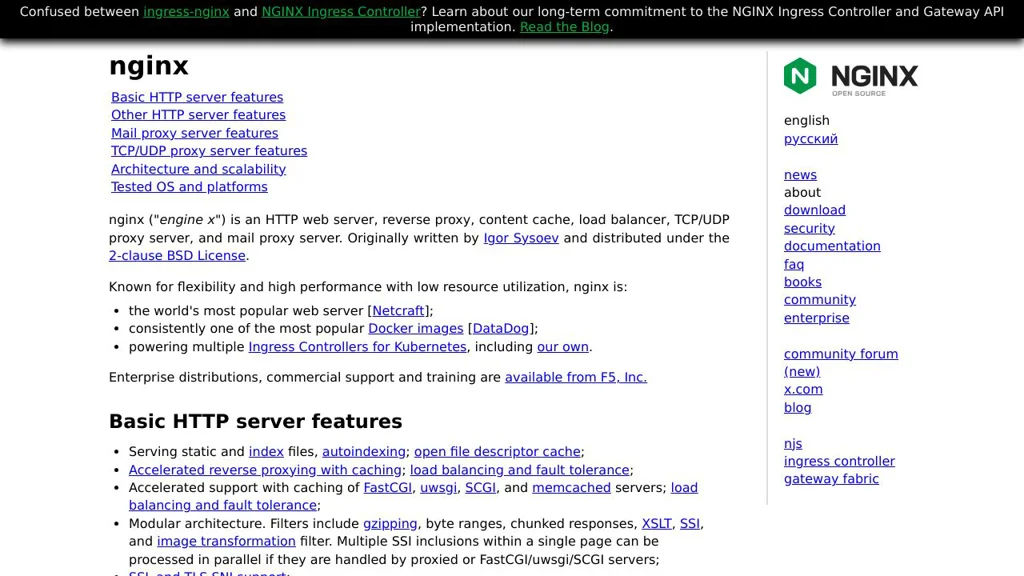Switch language to русский

[x=810, y=138]
